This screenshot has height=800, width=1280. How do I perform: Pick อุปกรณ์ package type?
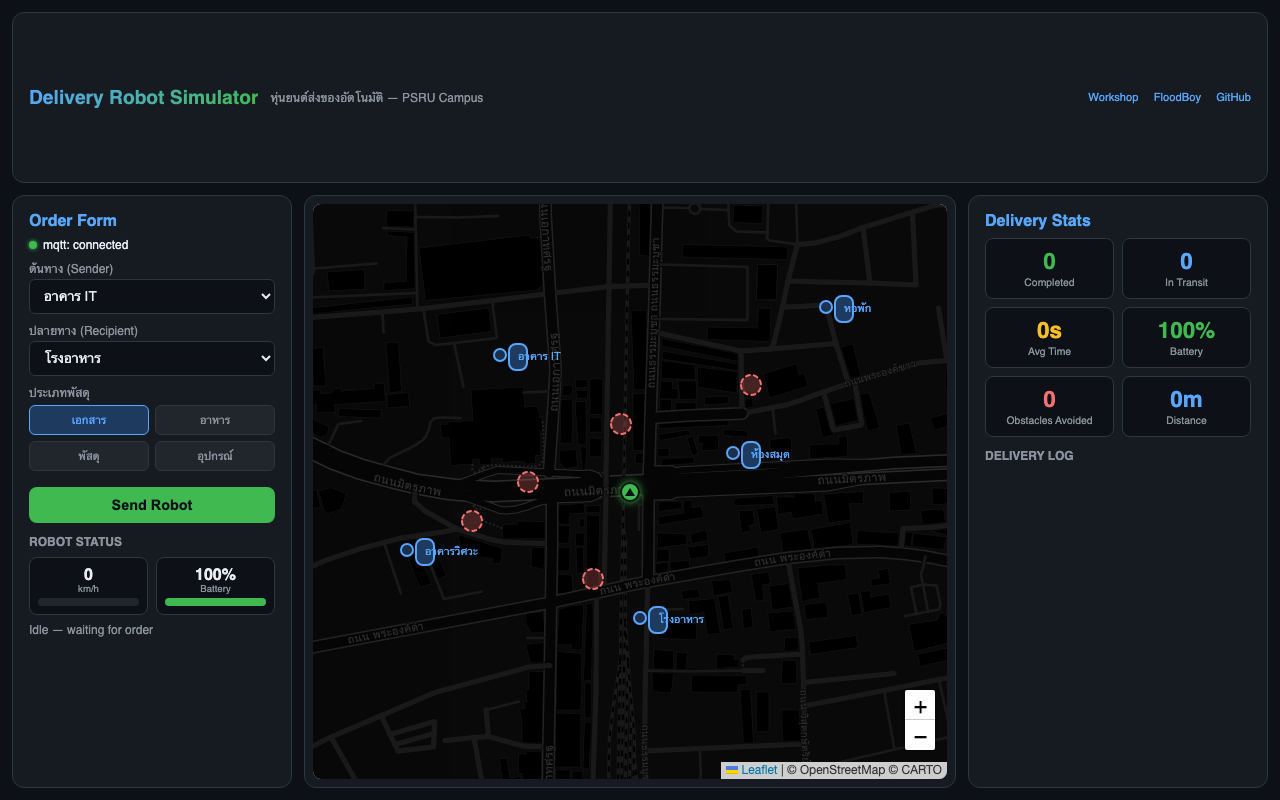(x=215, y=456)
